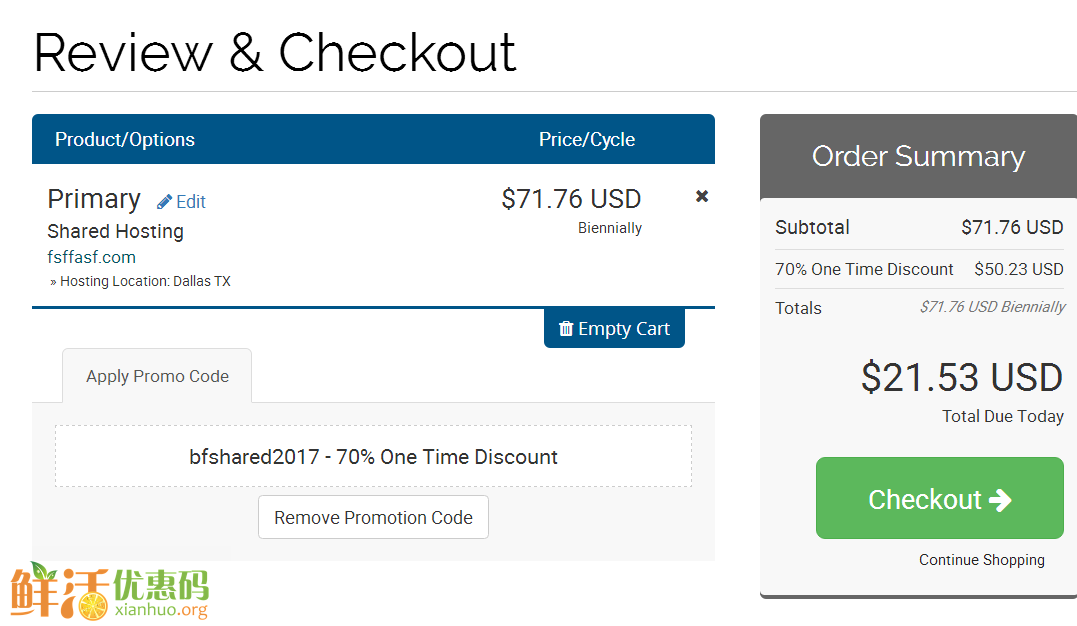Click the 70% One Time Discount summary row

[919, 269]
